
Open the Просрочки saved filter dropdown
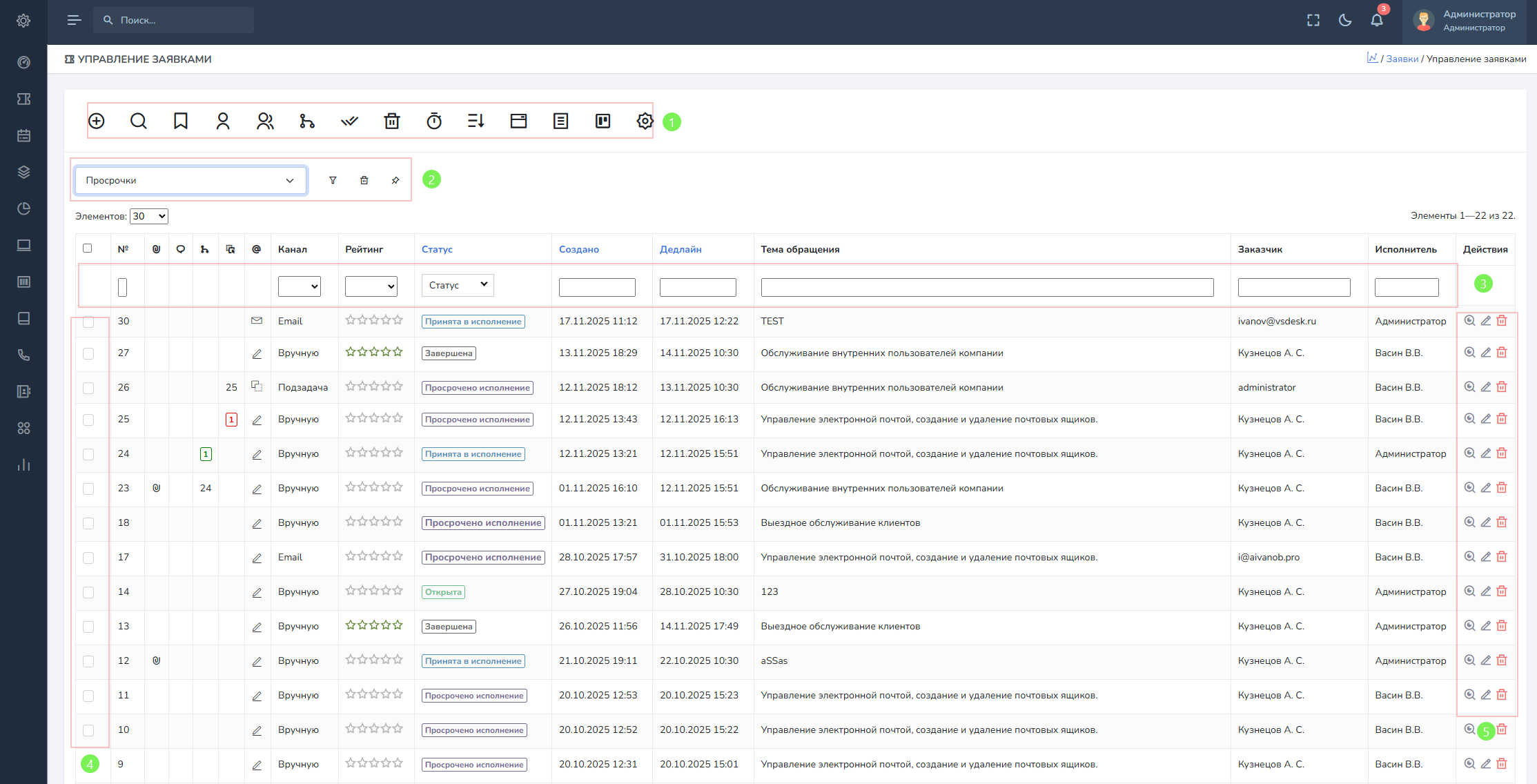coord(190,181)
